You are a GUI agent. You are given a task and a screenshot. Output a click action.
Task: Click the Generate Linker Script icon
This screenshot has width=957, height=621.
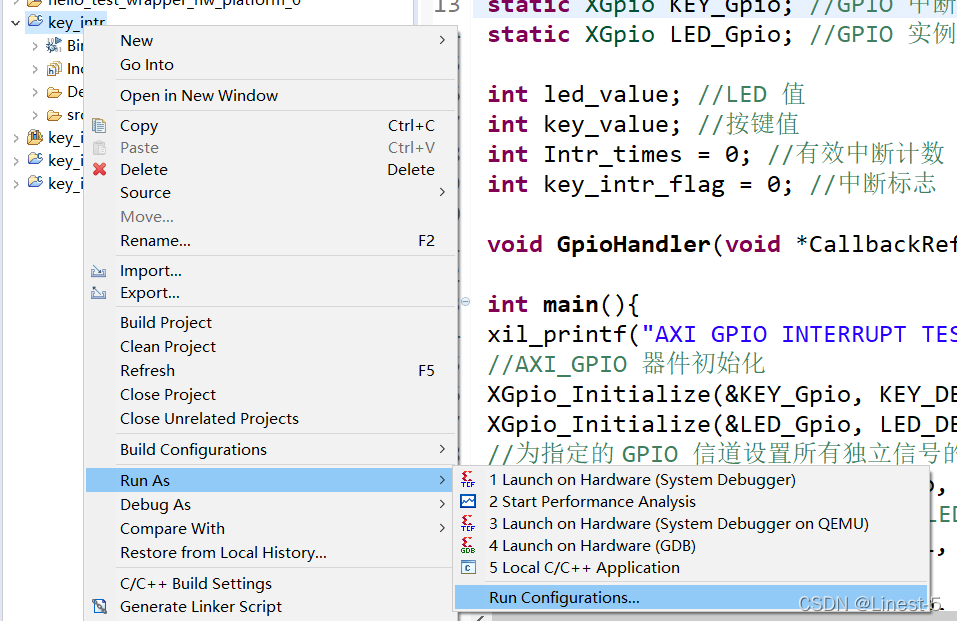[x=99, y=606]
